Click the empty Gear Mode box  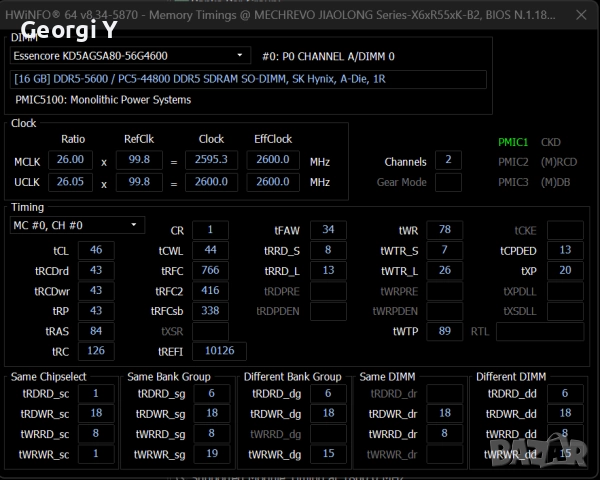click(x=448, y=182)
